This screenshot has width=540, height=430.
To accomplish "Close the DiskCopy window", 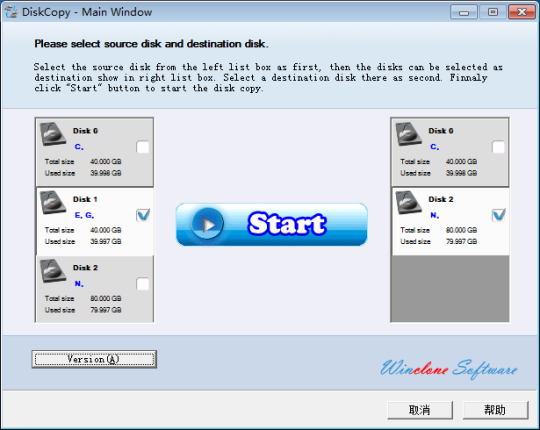I will 522,12.
